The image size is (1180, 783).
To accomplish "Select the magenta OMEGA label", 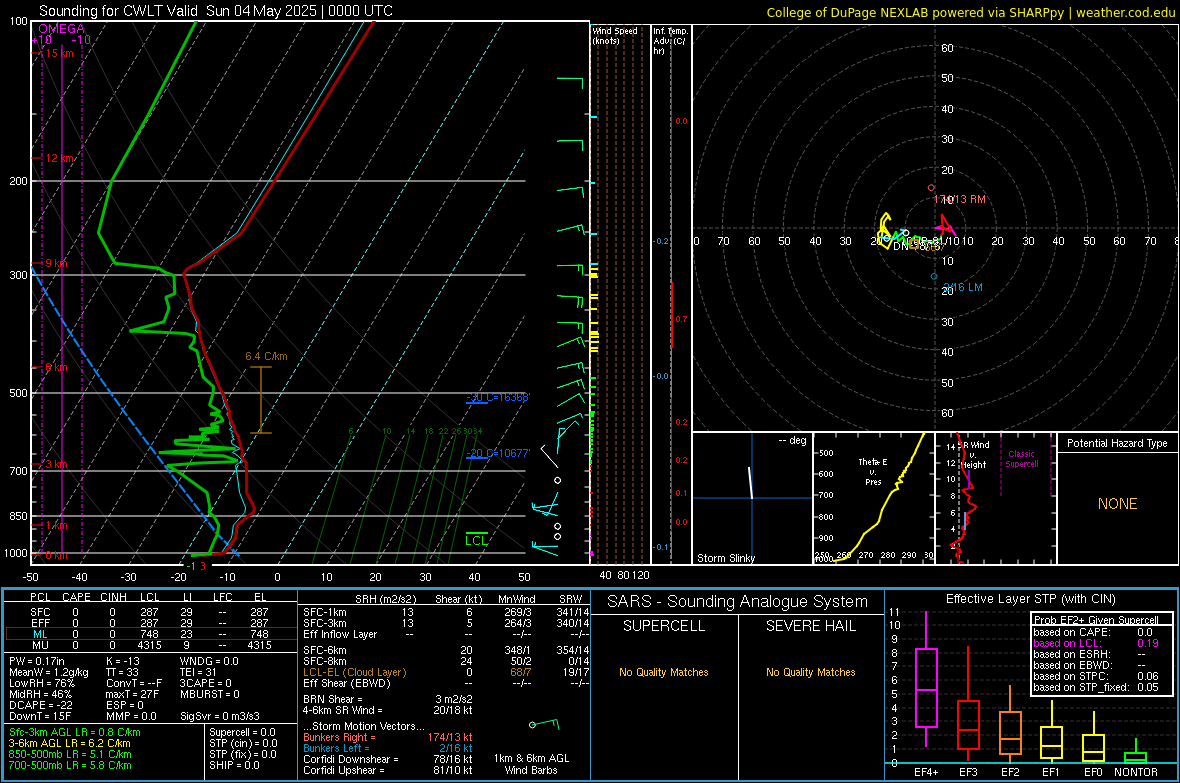I will pos(62,29).
